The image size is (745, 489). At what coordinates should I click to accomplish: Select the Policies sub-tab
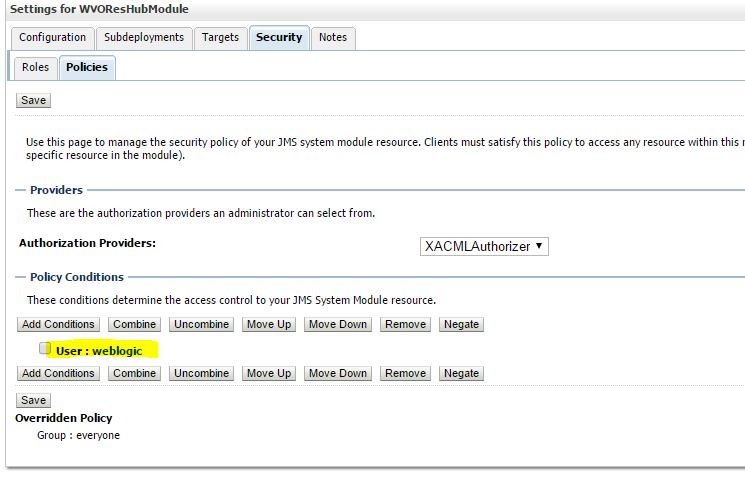tap(87, 67)
